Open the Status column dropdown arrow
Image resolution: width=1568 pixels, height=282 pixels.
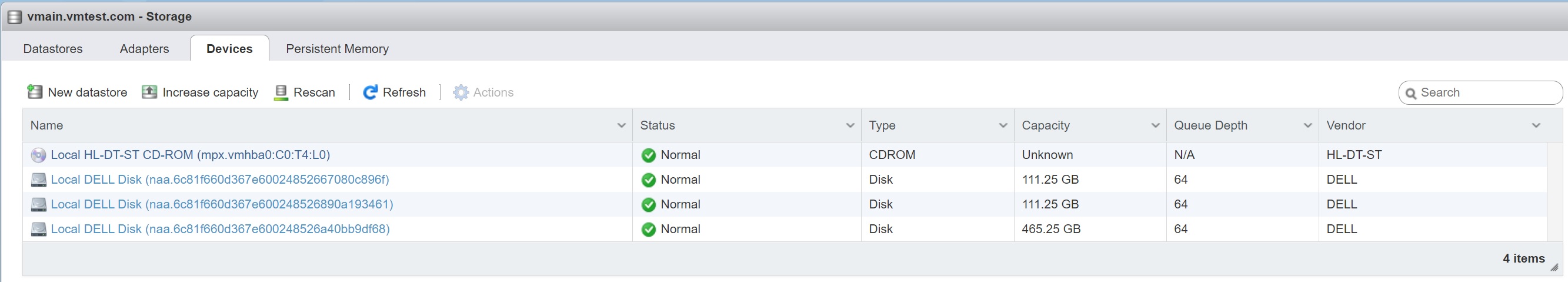coord(850,125)
